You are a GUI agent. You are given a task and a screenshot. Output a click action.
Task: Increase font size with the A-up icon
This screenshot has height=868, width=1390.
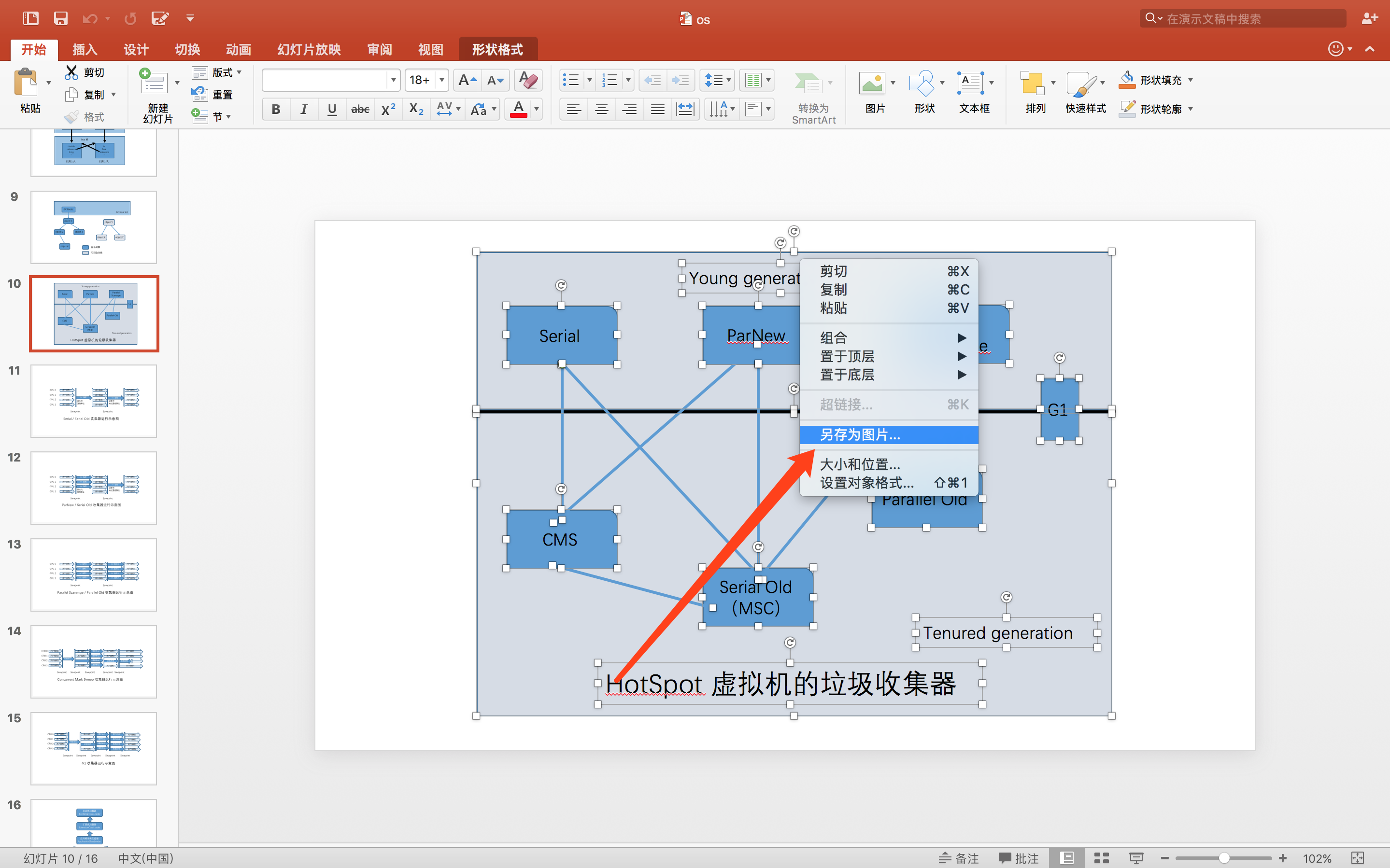tap(467, 80)
